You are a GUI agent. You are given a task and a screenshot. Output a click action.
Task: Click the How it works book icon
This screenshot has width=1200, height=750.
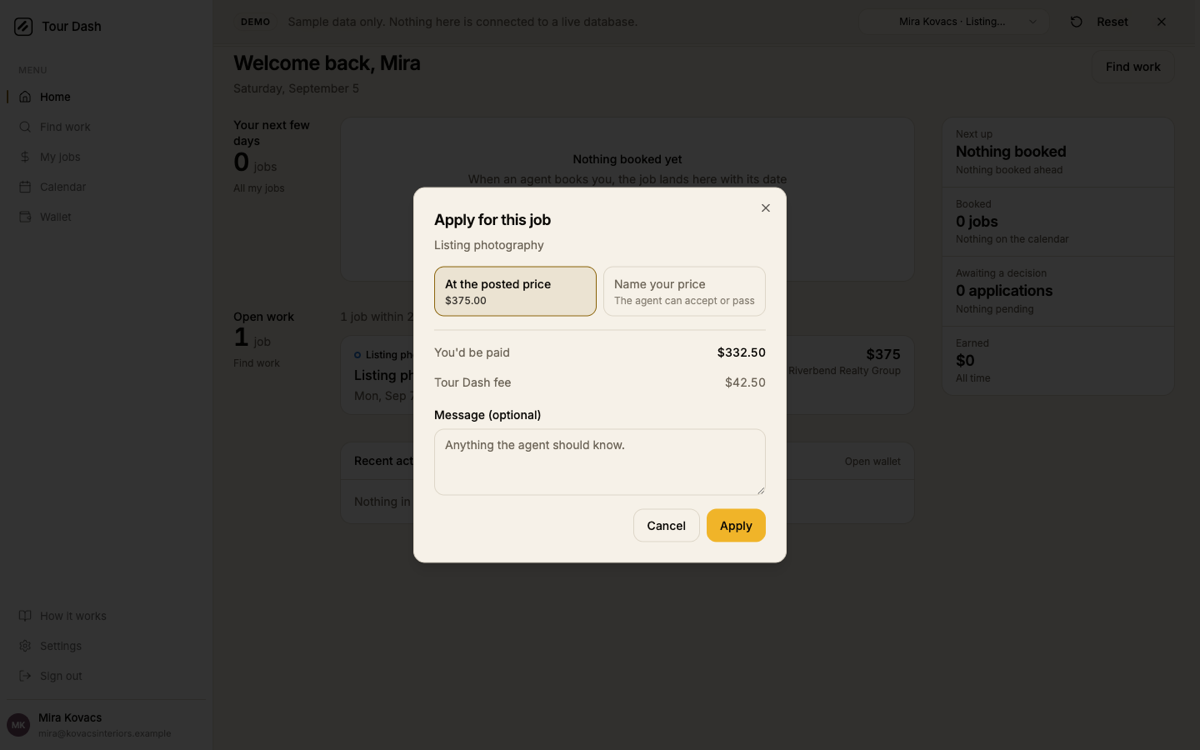(x=25, y=616)
